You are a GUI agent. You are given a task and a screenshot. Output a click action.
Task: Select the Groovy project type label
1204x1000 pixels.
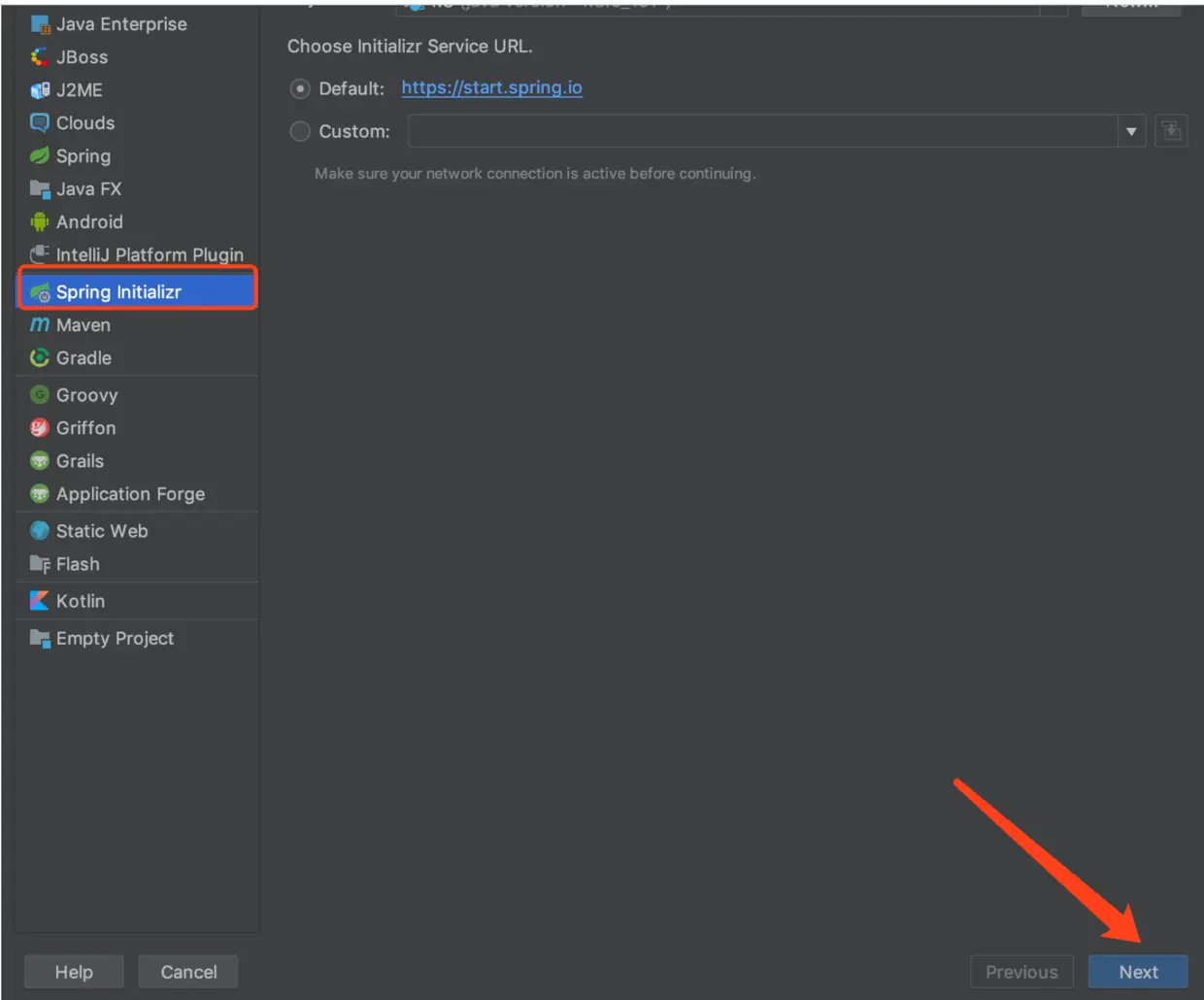(86, 395)
